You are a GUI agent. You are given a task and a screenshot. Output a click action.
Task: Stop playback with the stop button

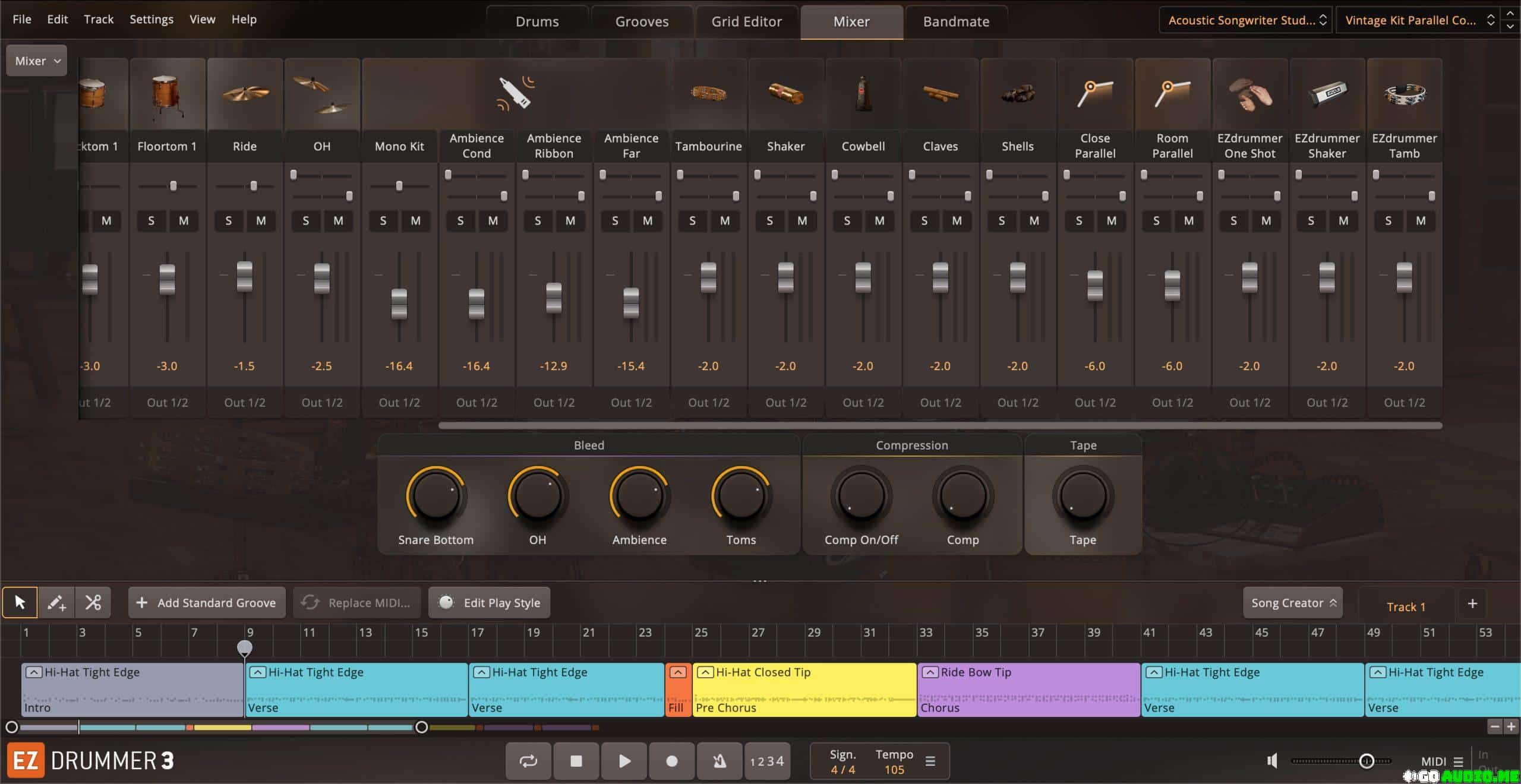[x=576, y=761]
